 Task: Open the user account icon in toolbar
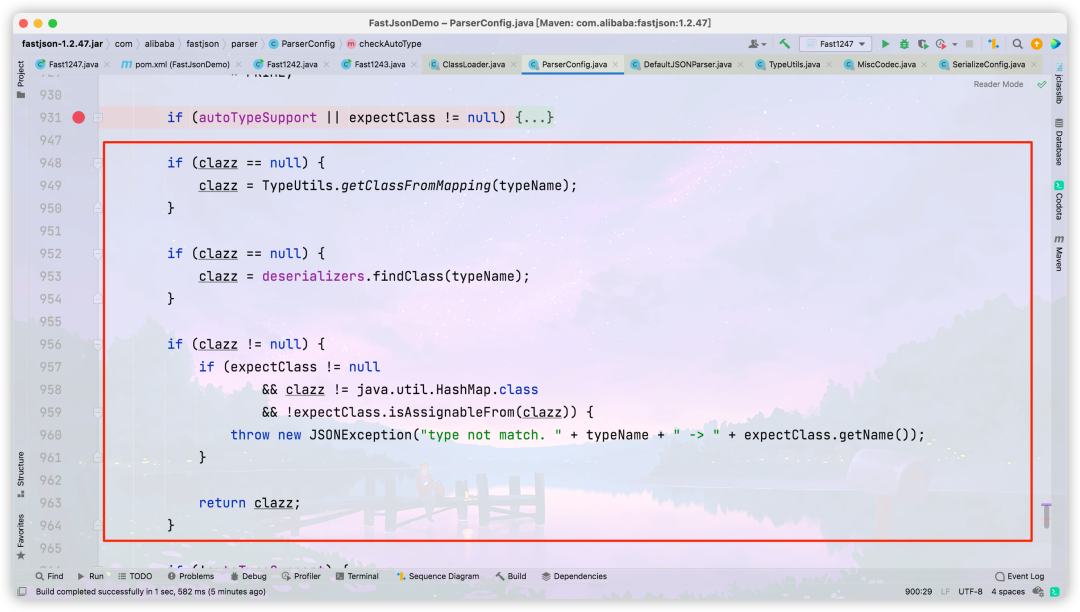tap(755, 43)
